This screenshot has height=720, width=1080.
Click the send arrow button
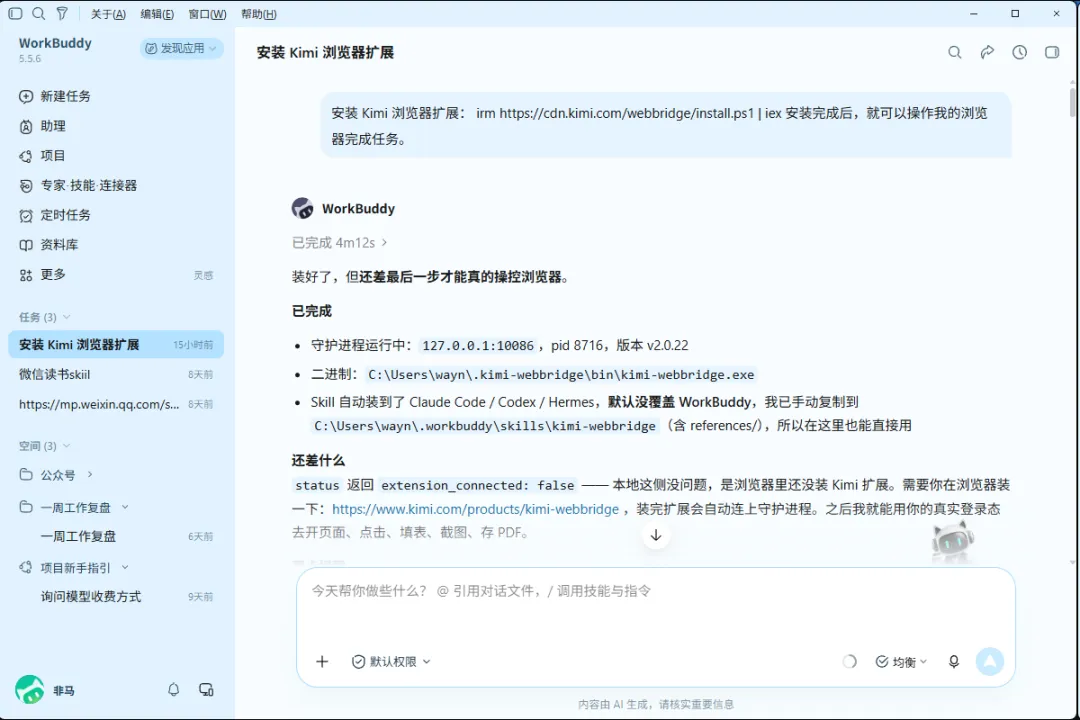[990, 661]
